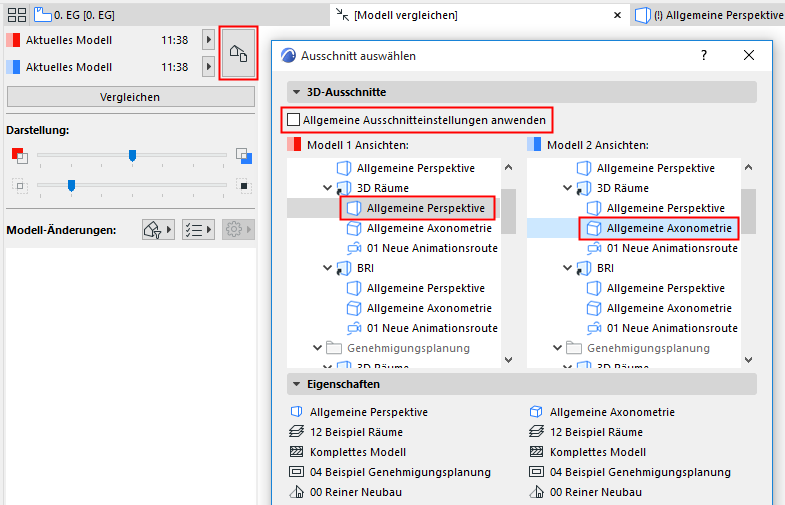This screenshot has width=785, height=505.
Task: Collapse BRI in Modell 2 tree
Action: [x=567, y=268]
